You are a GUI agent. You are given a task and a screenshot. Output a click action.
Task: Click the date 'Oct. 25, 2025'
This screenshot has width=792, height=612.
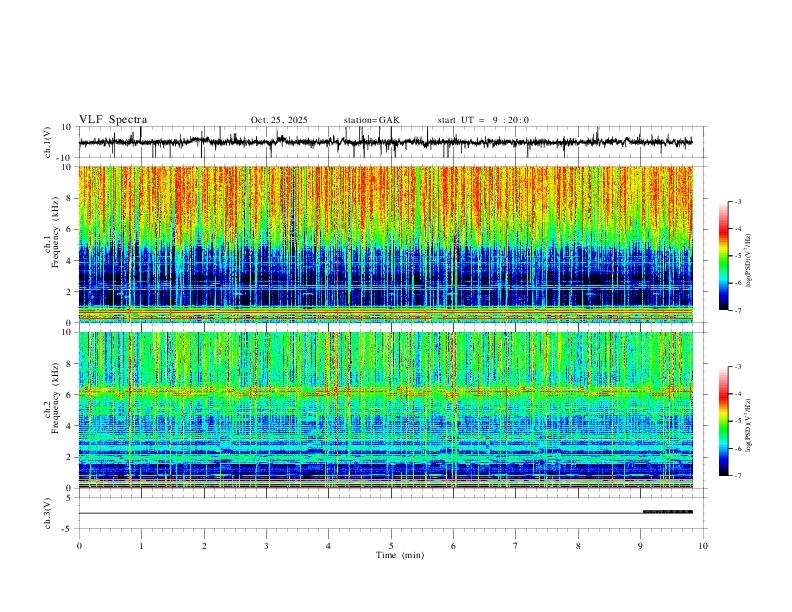pyautogui.click(x=279, y=120)
